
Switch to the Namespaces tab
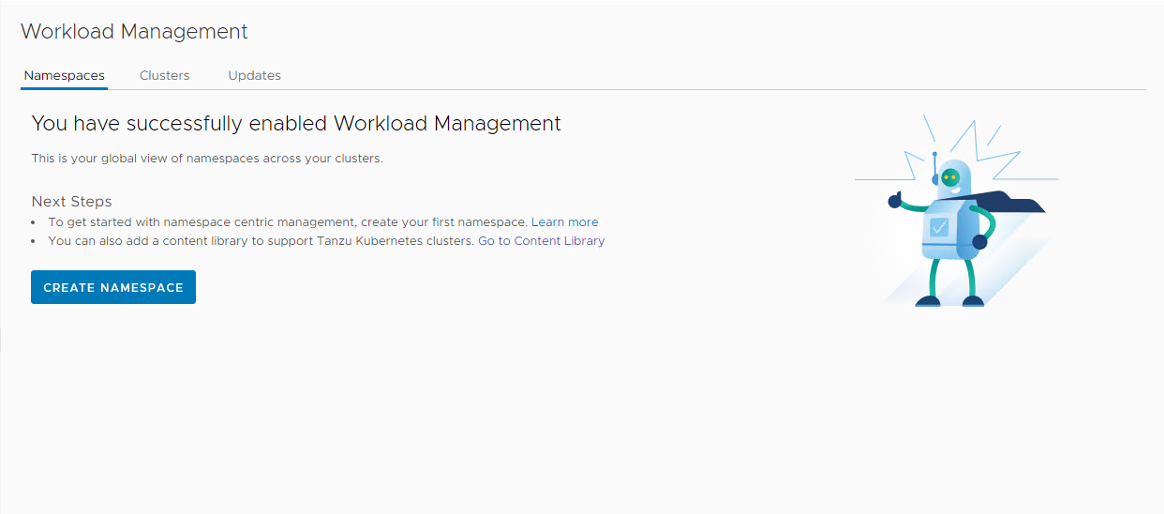pyautogui.click(x=64, y=75)
